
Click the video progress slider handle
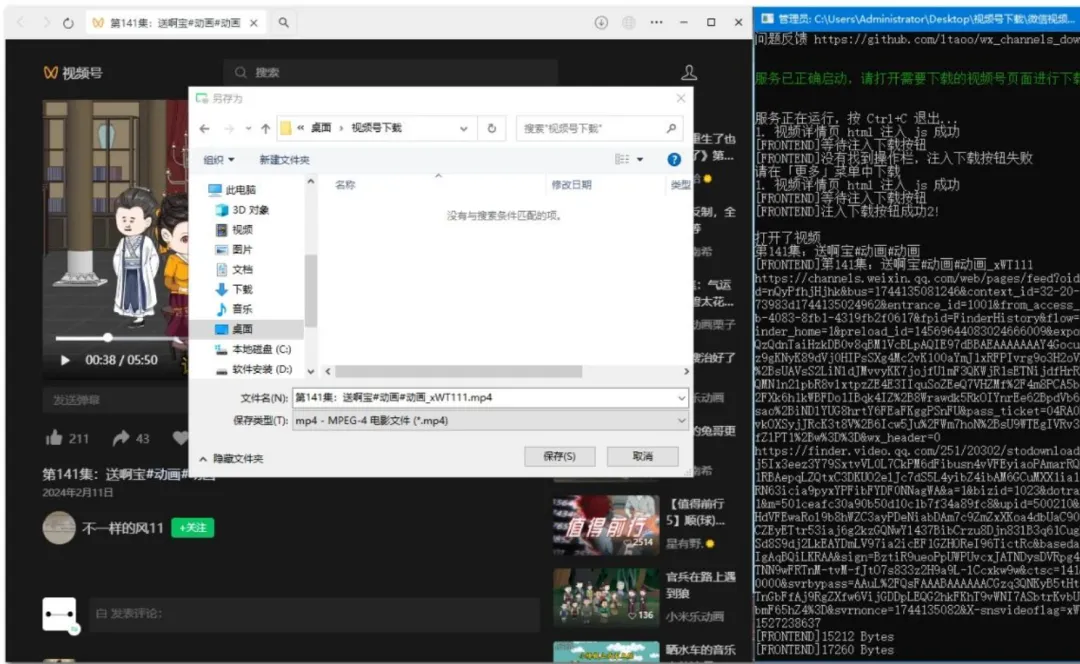point(108,338)
